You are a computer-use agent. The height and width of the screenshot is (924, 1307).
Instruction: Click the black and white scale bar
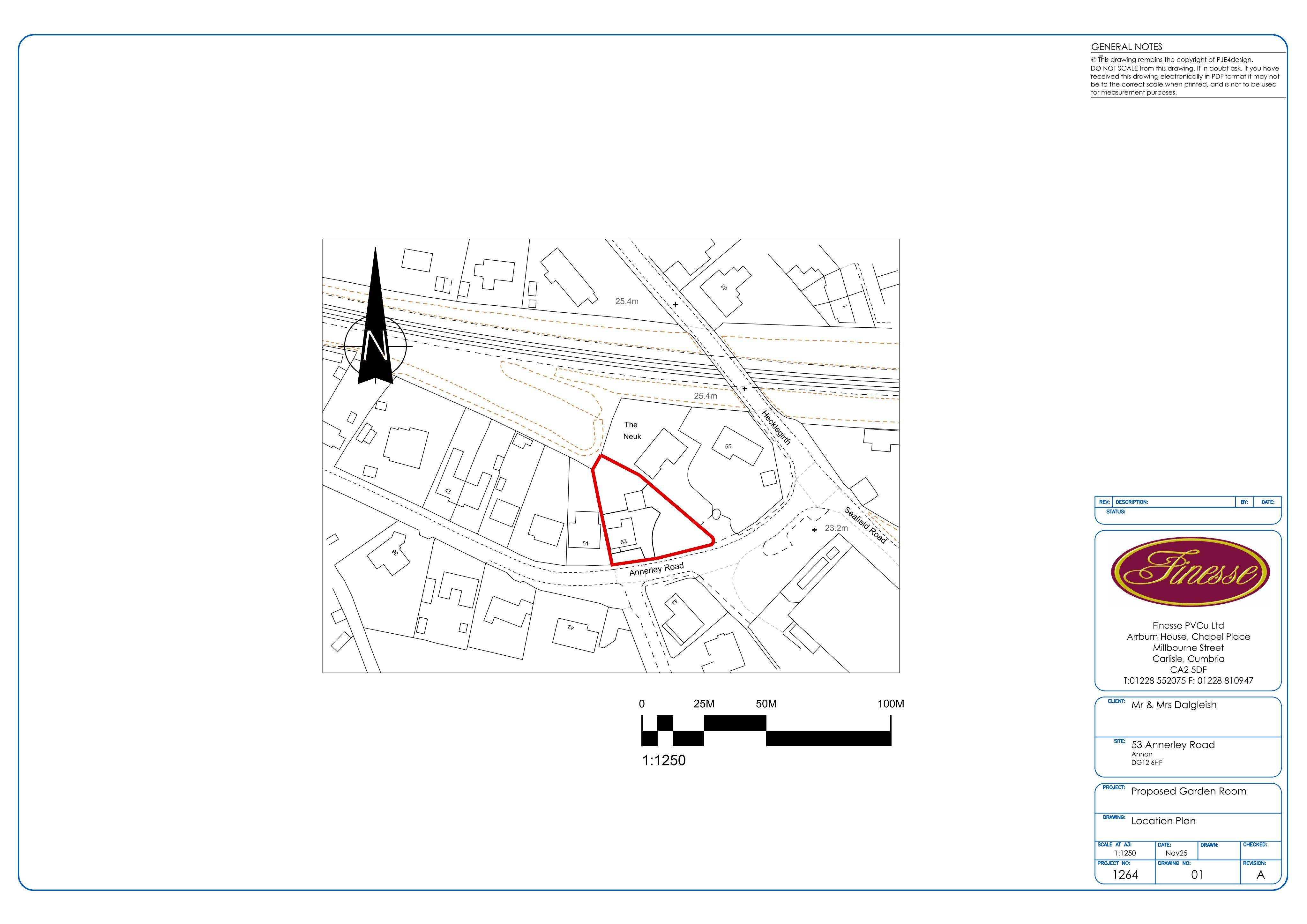766,730
